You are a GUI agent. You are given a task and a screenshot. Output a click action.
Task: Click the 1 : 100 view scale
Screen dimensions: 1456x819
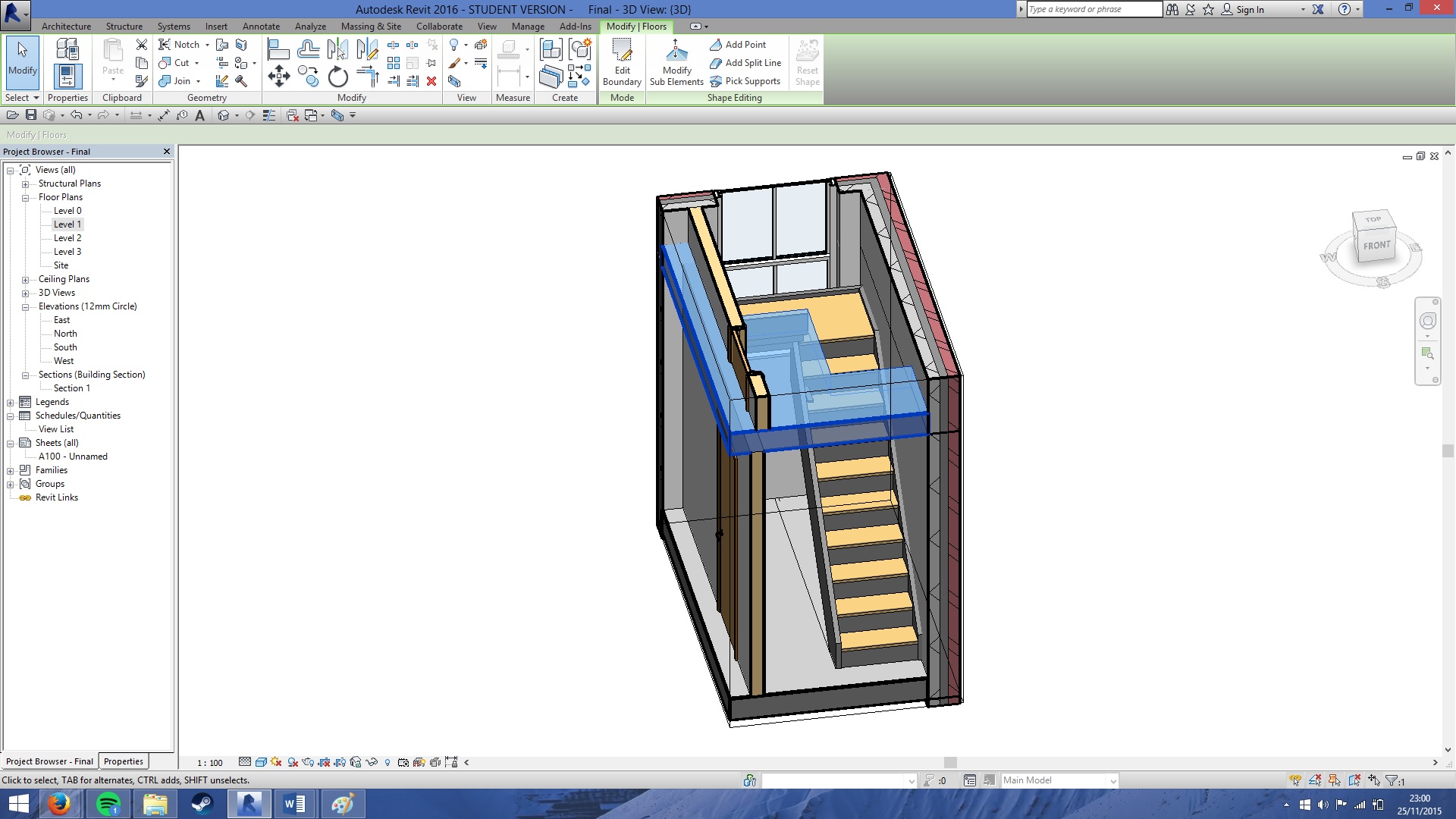coord(210,763)
